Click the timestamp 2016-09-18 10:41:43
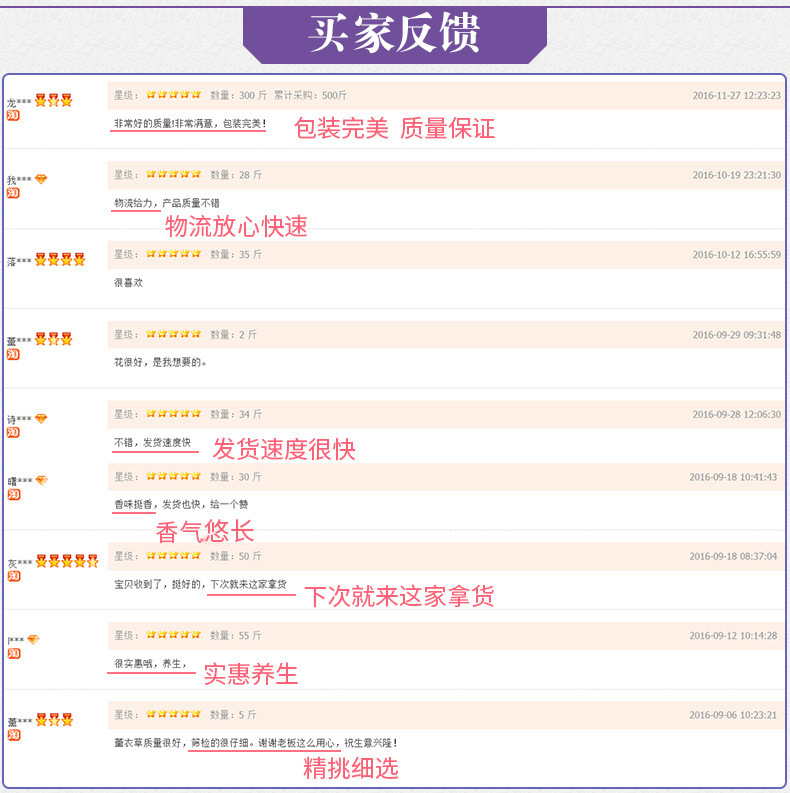Viewport: 790px width, 793px height. (x=733, y=477)
